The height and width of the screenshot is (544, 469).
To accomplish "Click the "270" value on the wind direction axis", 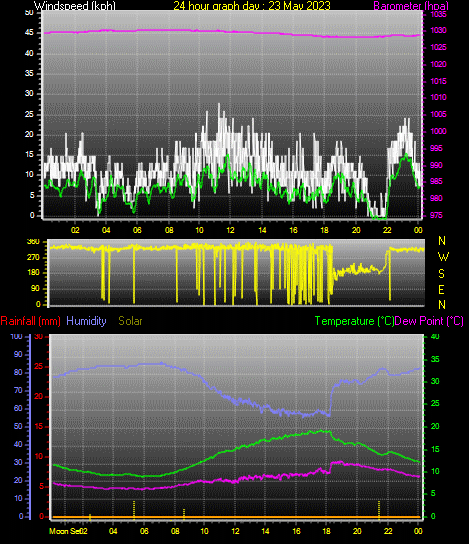I will [33, 258].
